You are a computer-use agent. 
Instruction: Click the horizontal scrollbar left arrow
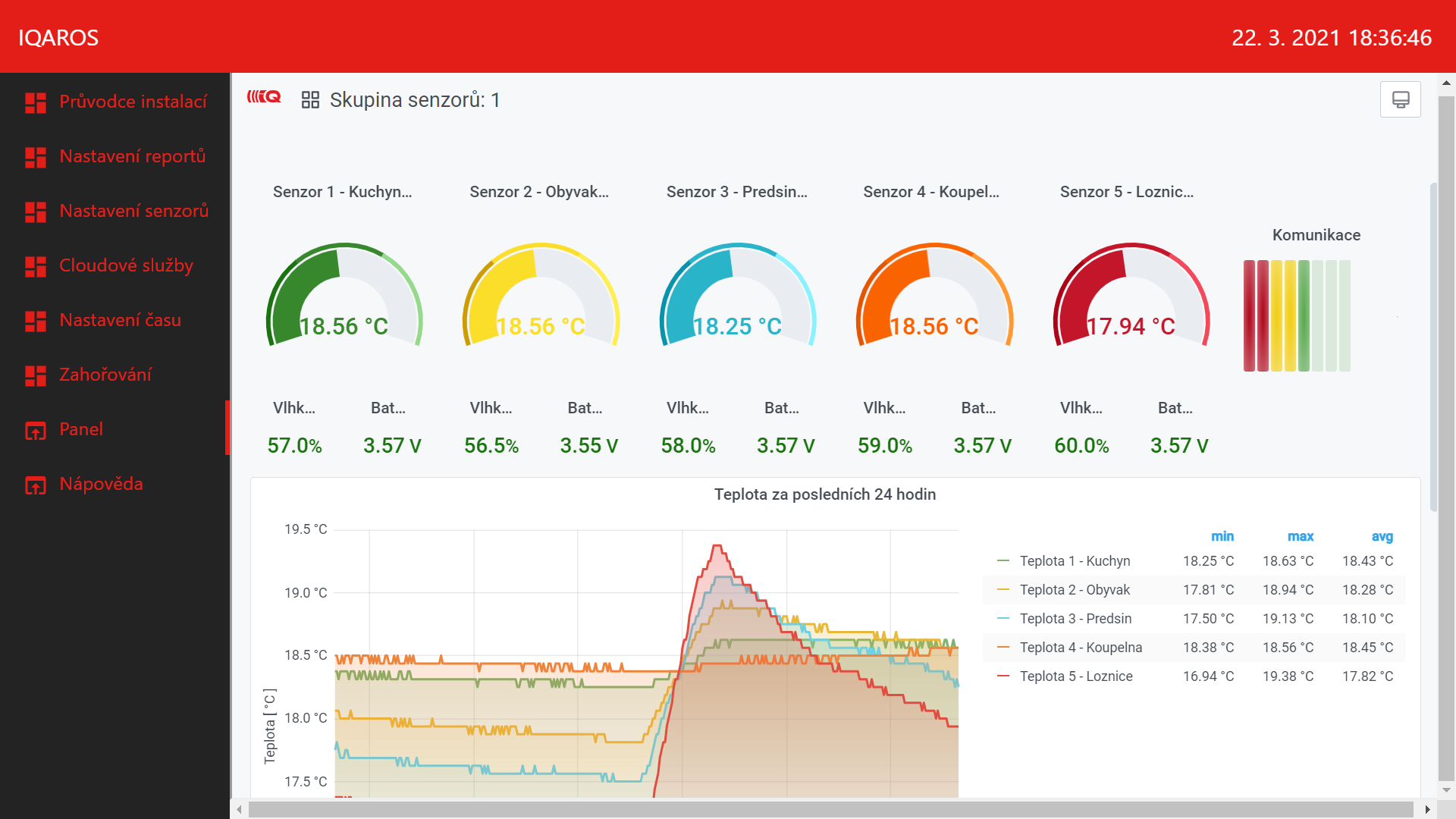tap(240, 809)
